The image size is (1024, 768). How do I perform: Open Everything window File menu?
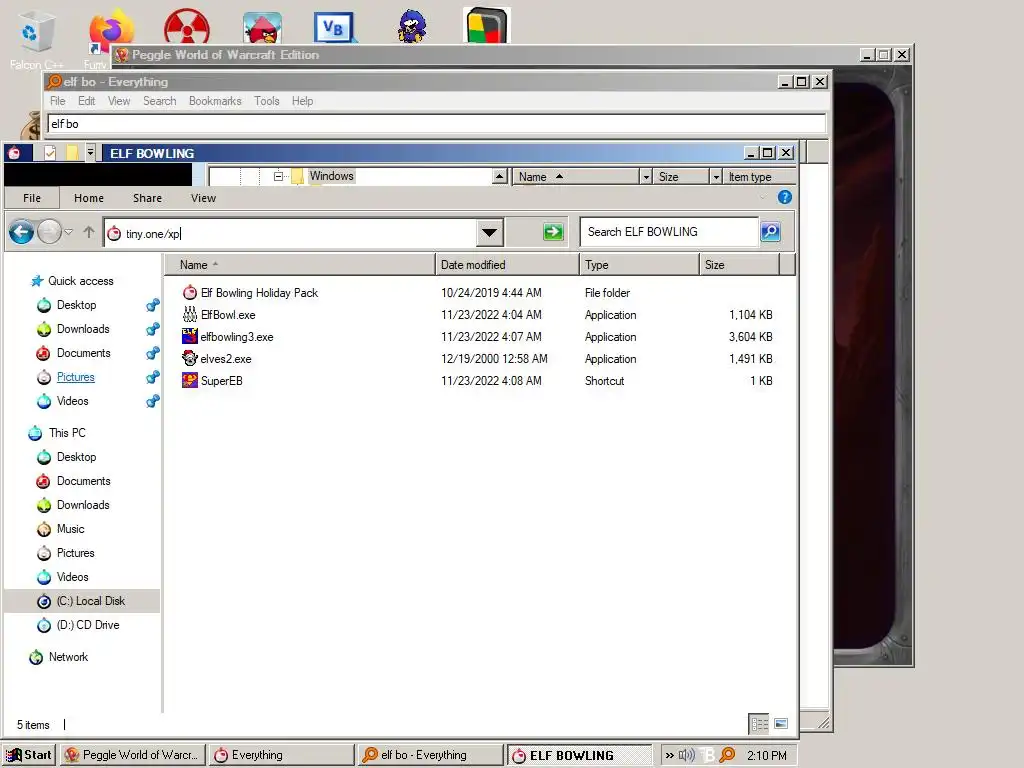[x=57, y=101]
